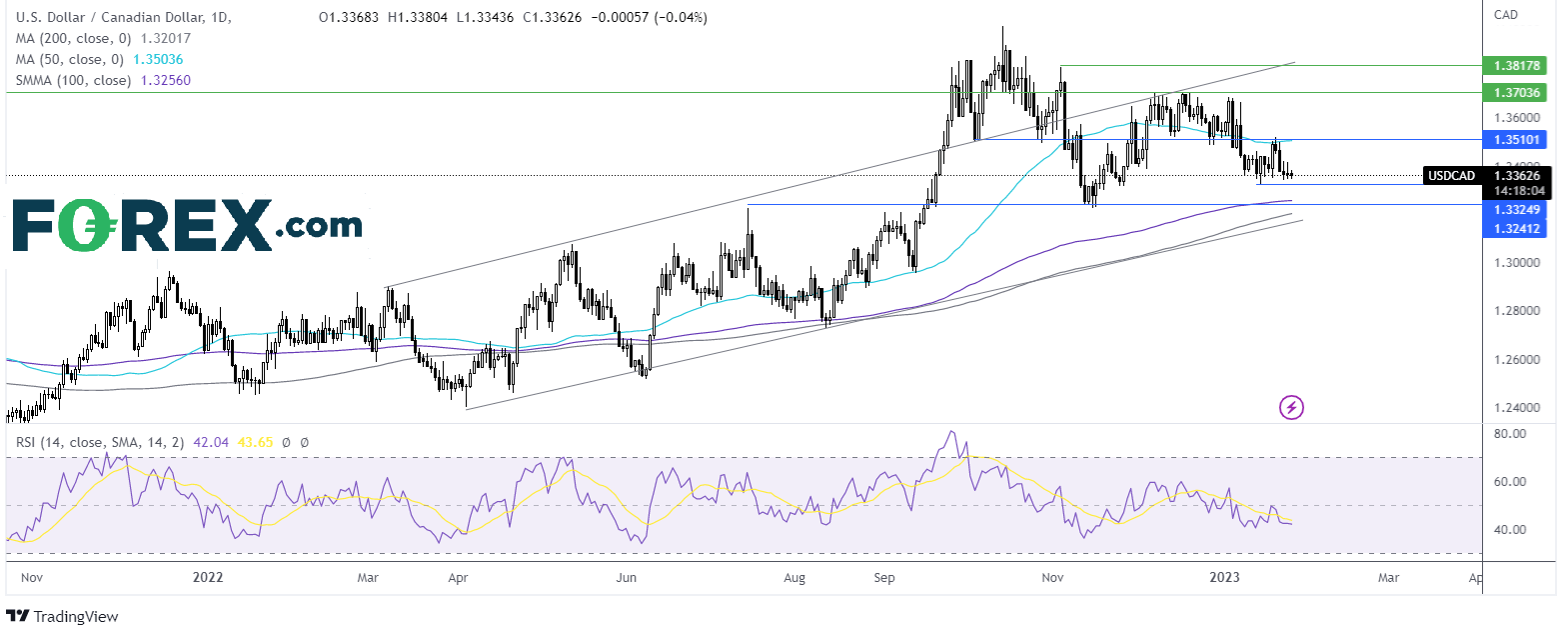Click the Aug label on time axis
Screen dimensions: 1568x637
click(x=794, y=577)
